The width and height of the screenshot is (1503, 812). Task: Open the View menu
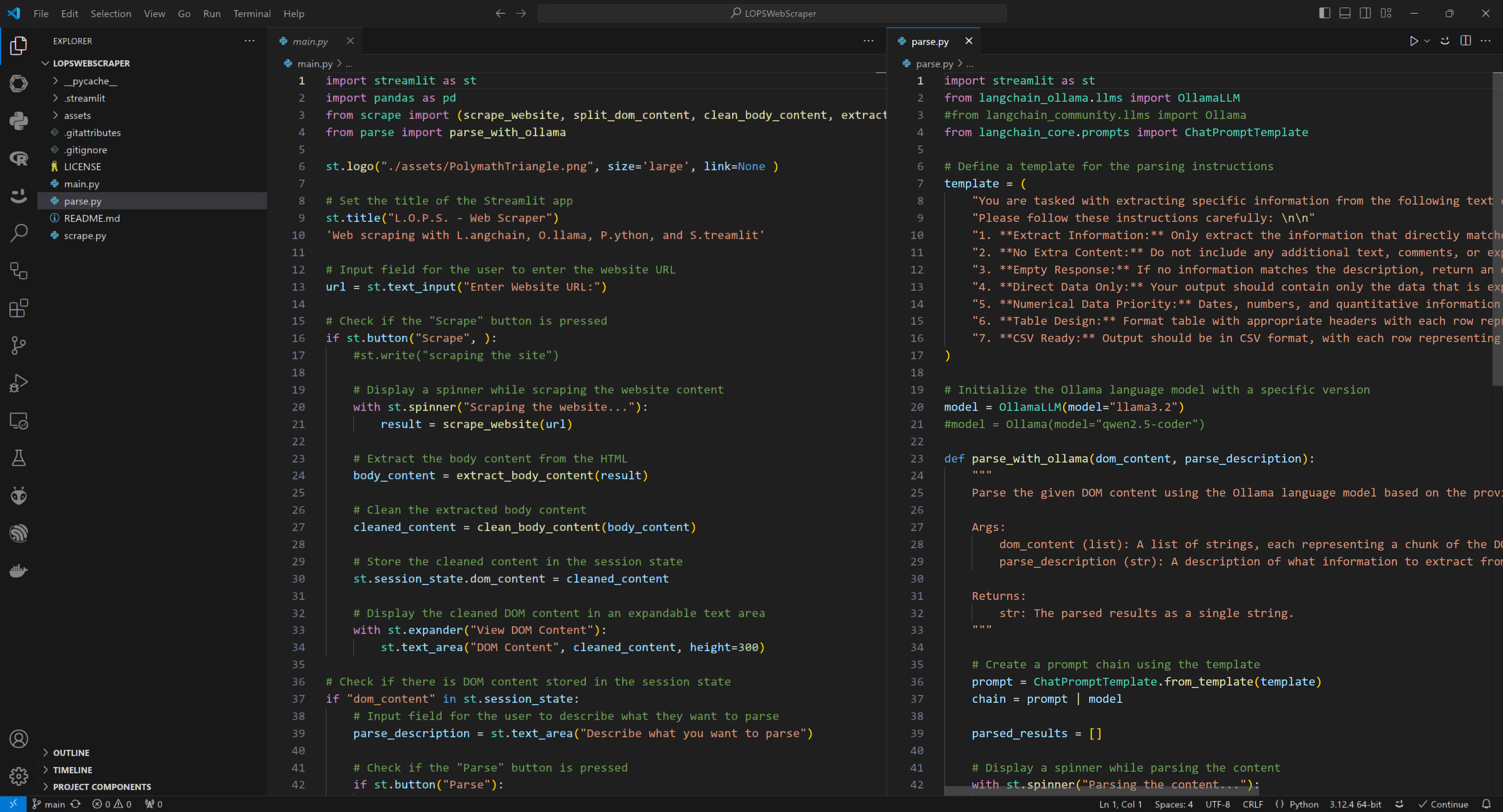tap(154, 13)
